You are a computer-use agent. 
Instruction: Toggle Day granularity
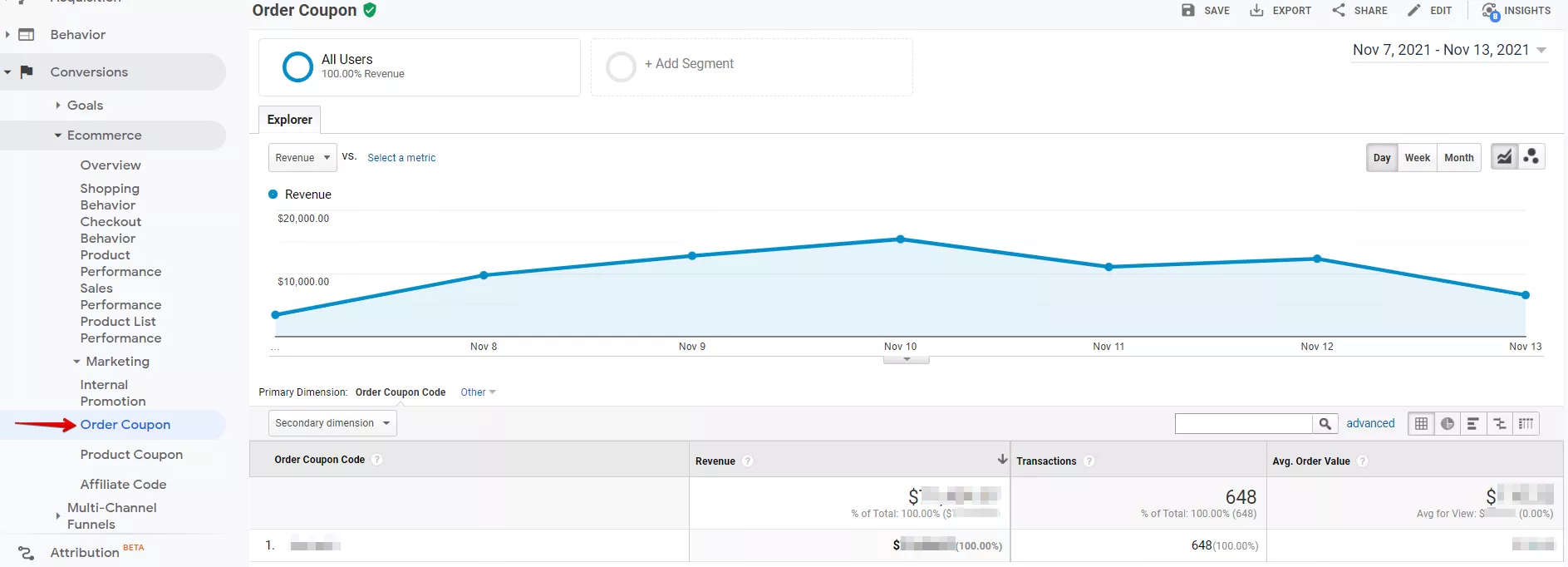pyautogui.click(x=1382, y=158)
